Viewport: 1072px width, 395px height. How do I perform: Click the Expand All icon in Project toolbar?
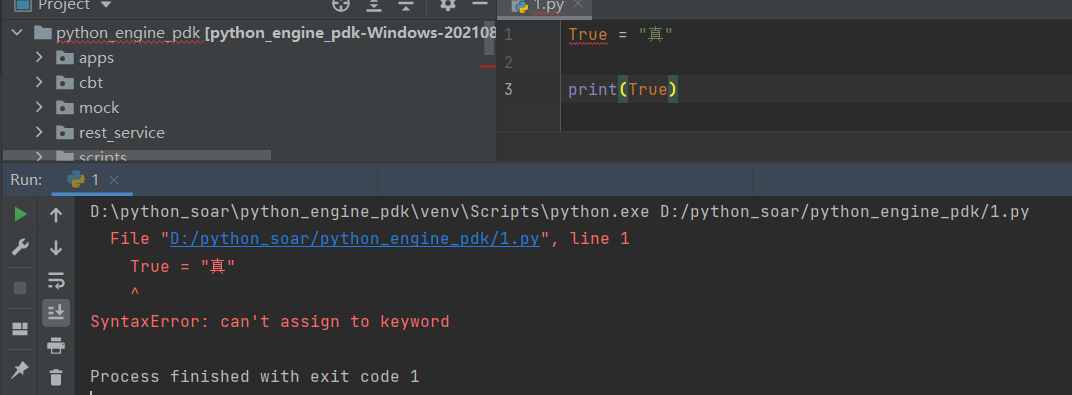click(x=374, y=5)
